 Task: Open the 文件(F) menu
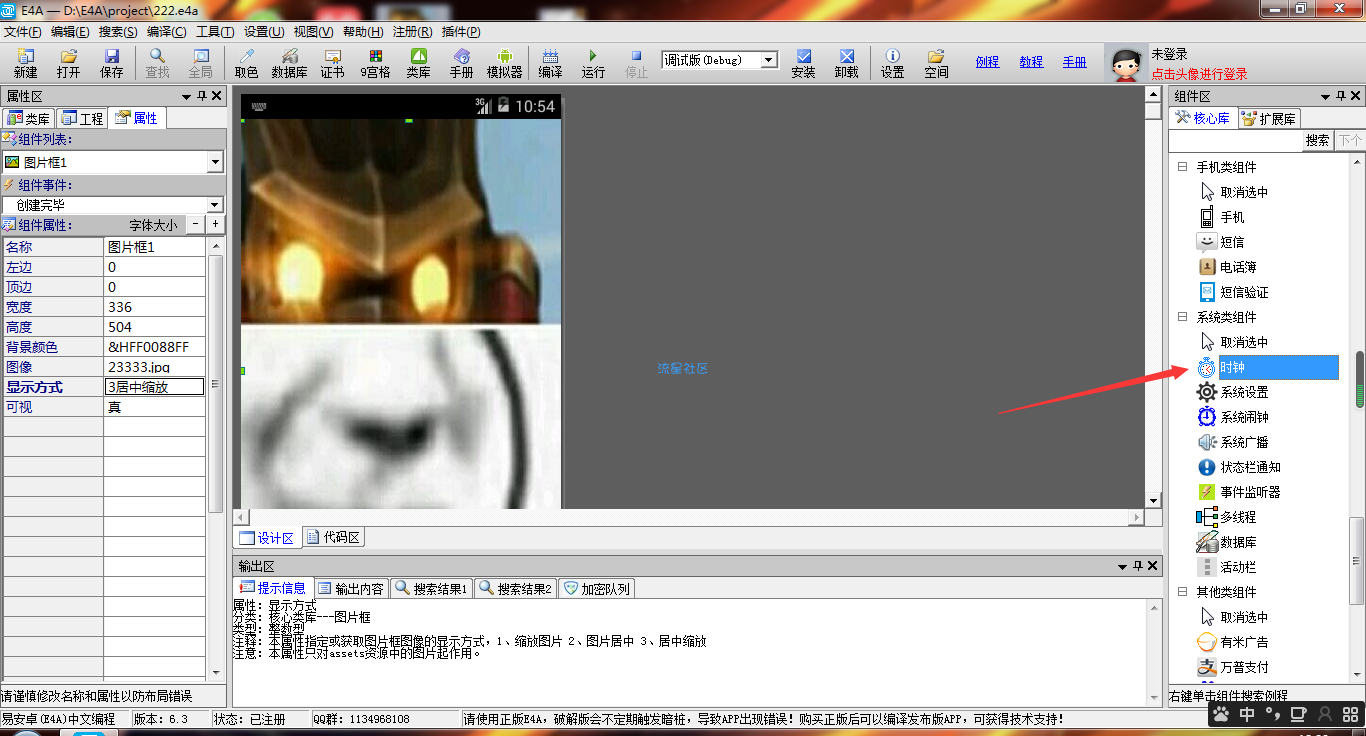23,32
